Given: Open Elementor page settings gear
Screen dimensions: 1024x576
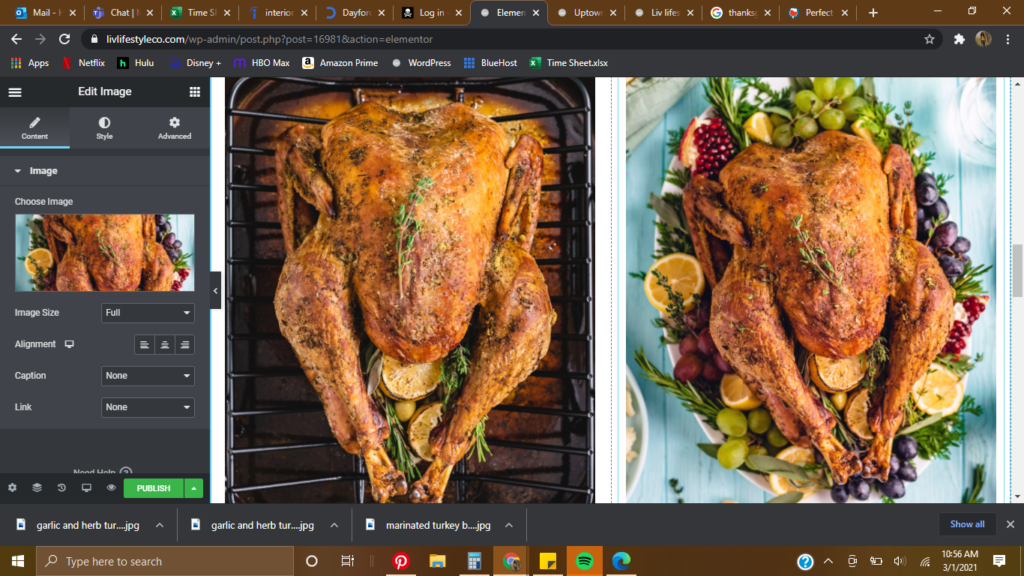Looking at the screenshot, I should pyautogui.click(x=12, y=488).
